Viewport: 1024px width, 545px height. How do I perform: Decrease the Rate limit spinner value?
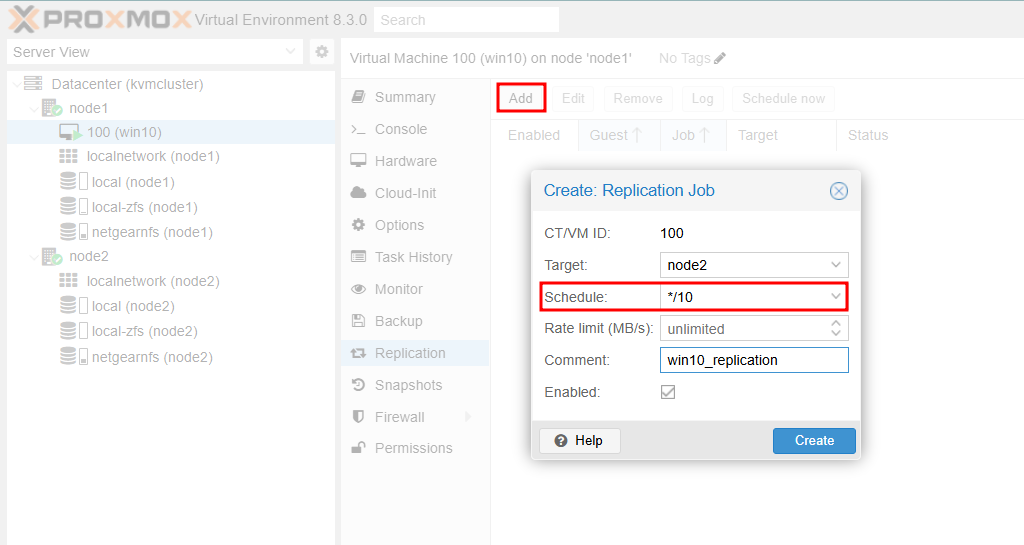[835, 333]
